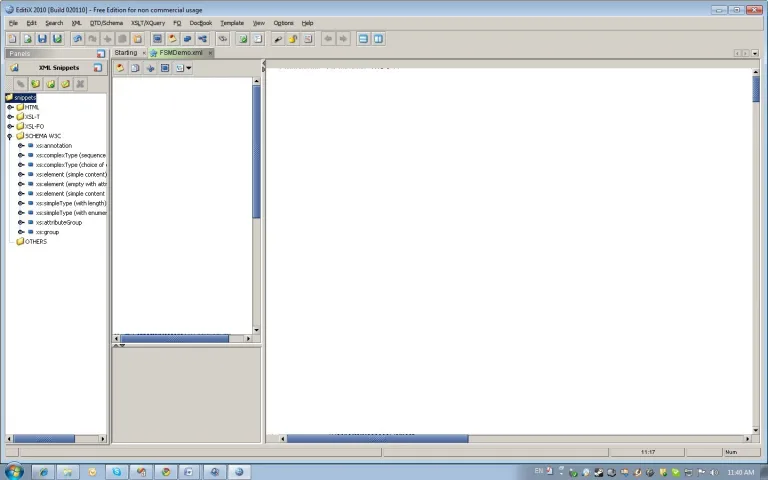This screenshot has width=768, height=480.
Task: Click the editor horizontal scrollbar thumb
Action: click(377, 439)
